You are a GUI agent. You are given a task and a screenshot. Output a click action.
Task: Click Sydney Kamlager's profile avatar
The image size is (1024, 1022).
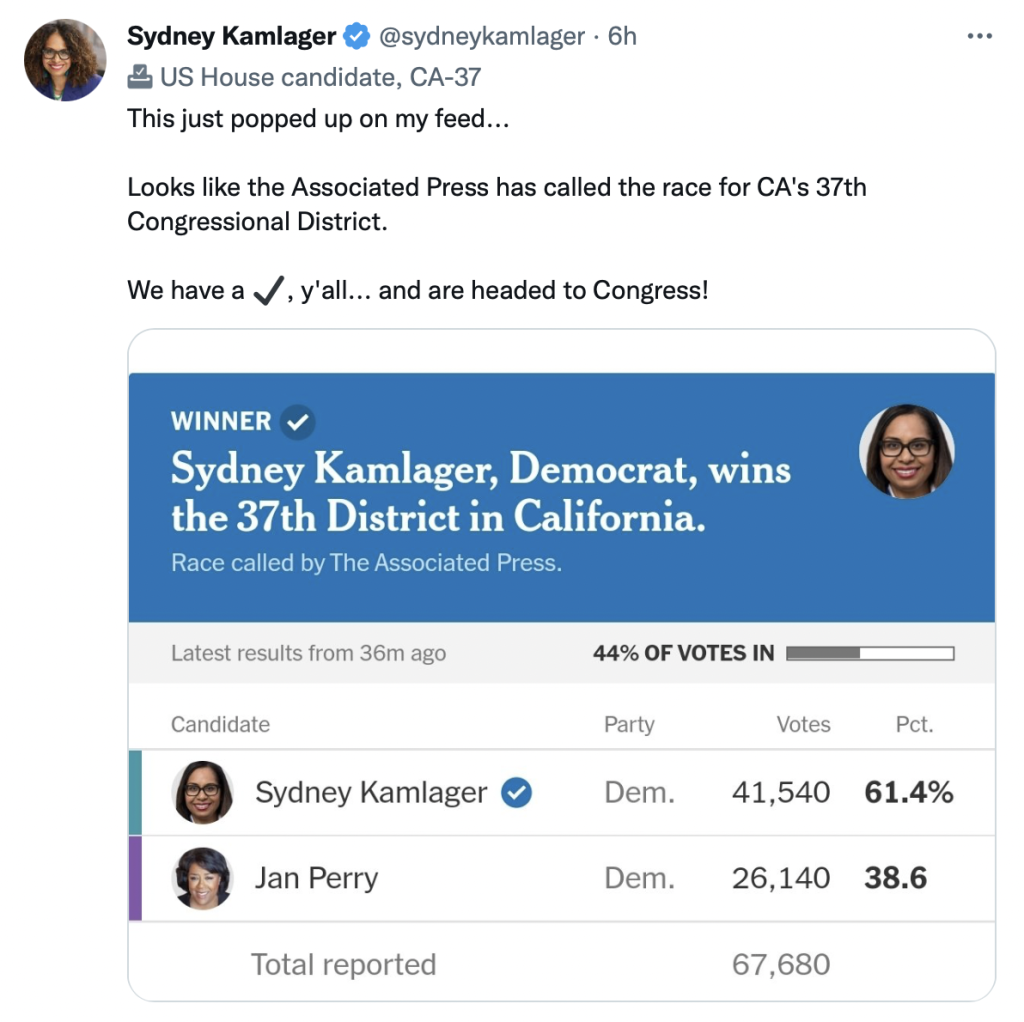click(x=64, y=60)
